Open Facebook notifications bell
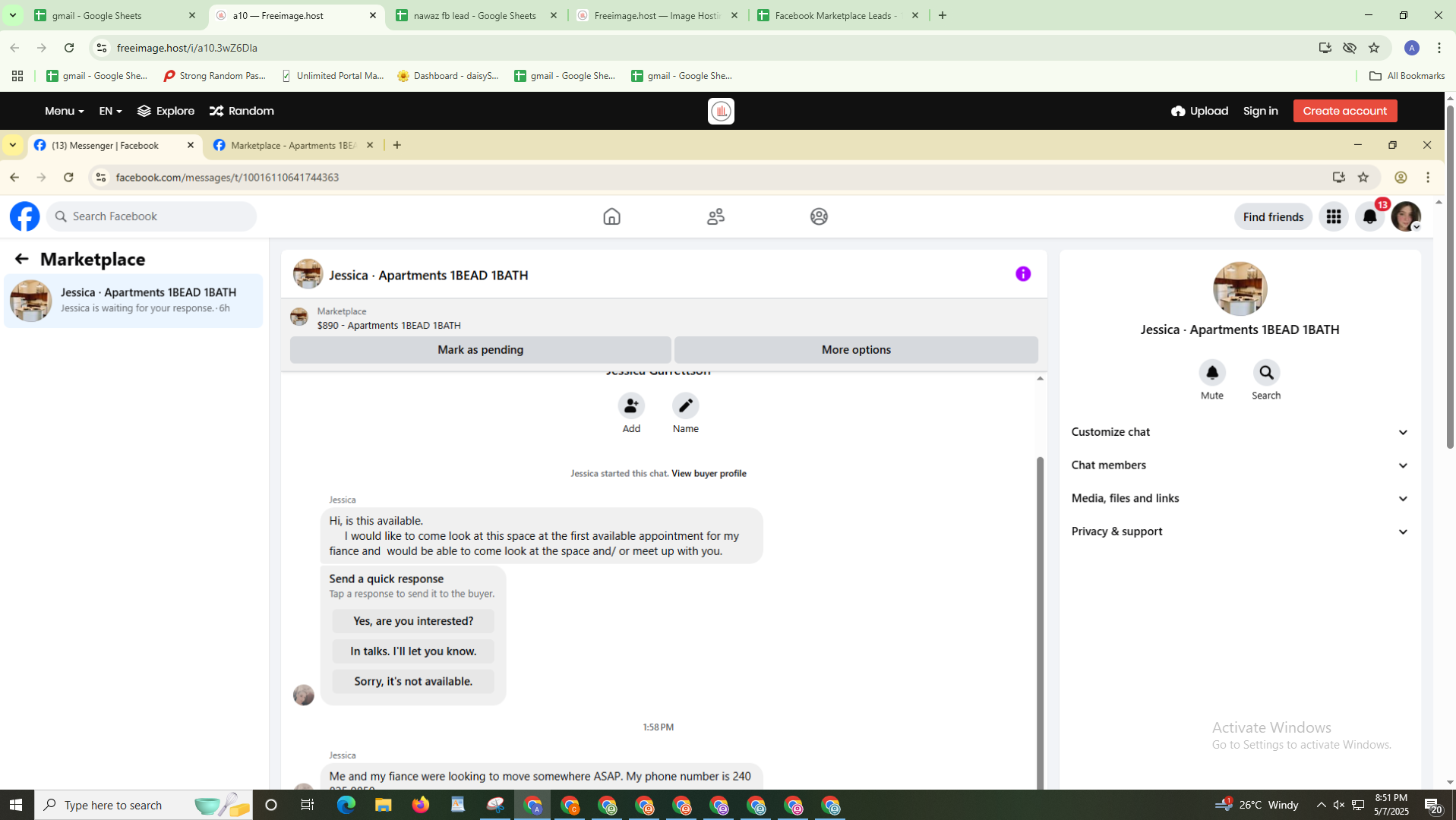The width and height of the screenshot is (1456, 820). tap(1369, 216)
